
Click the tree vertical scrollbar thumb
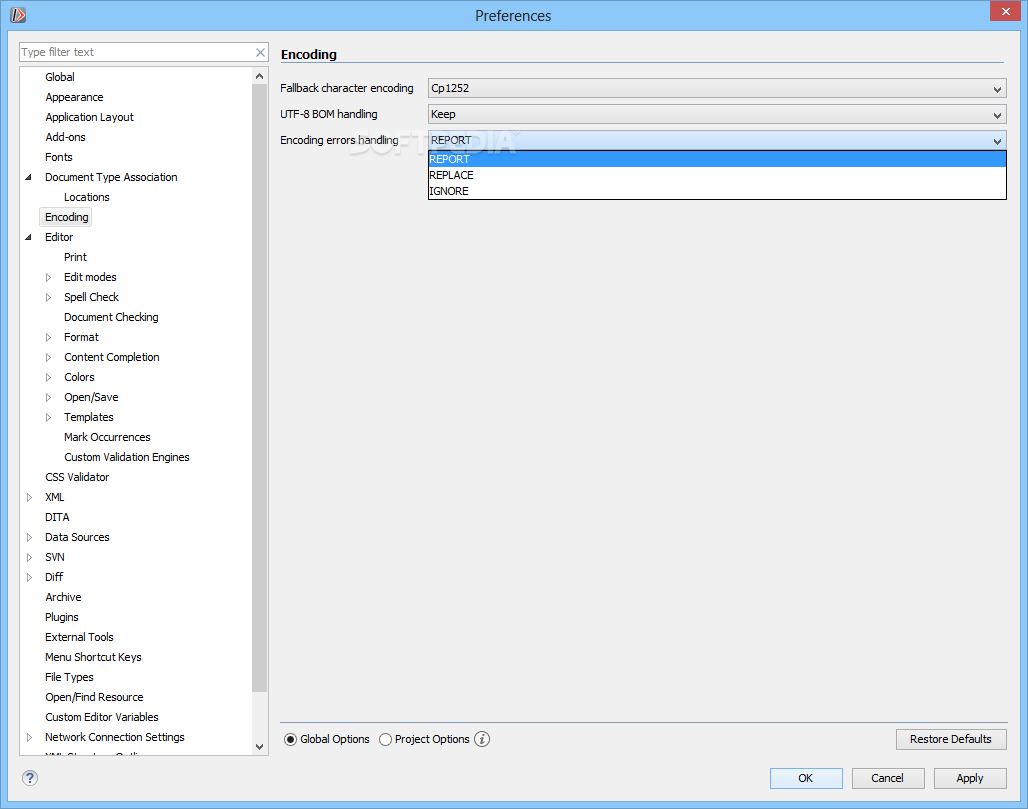tap(260, 387)
